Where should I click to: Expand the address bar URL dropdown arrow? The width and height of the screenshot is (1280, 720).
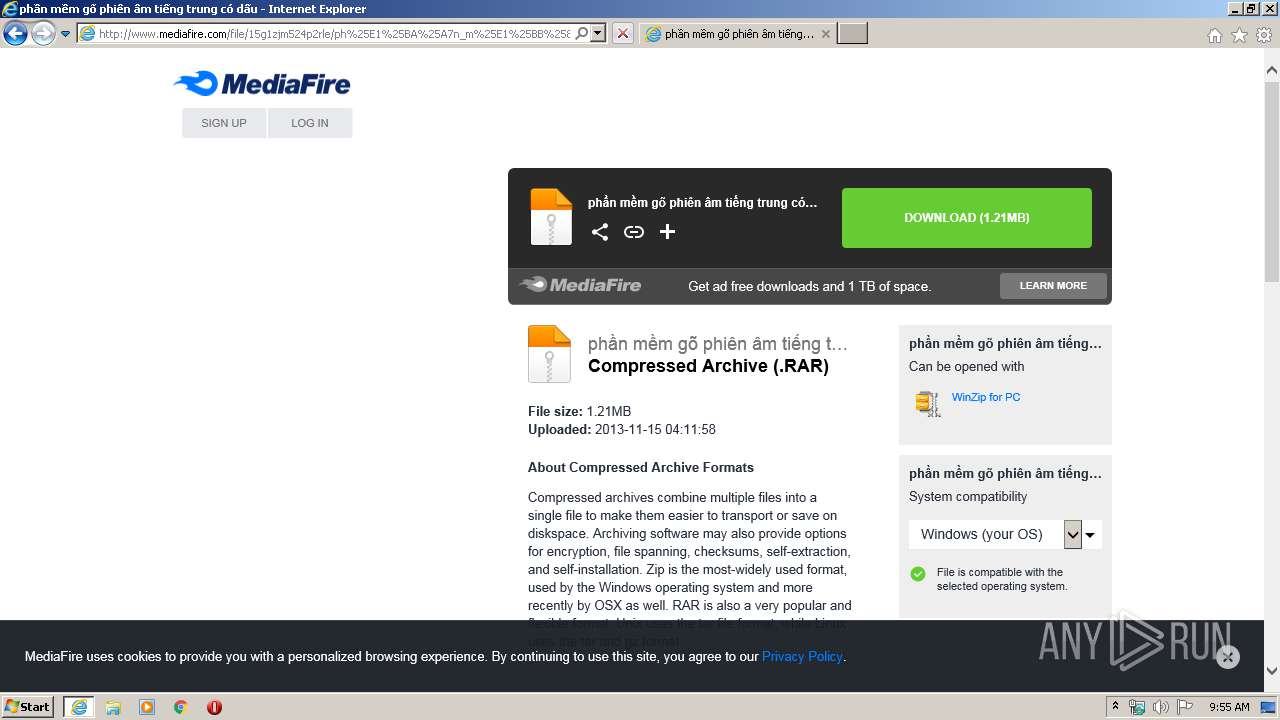tap(598, 34)
